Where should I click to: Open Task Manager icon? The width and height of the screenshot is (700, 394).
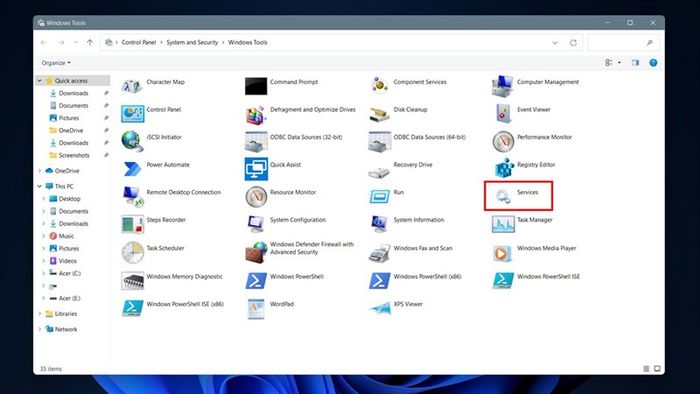(x=503, y=224)
